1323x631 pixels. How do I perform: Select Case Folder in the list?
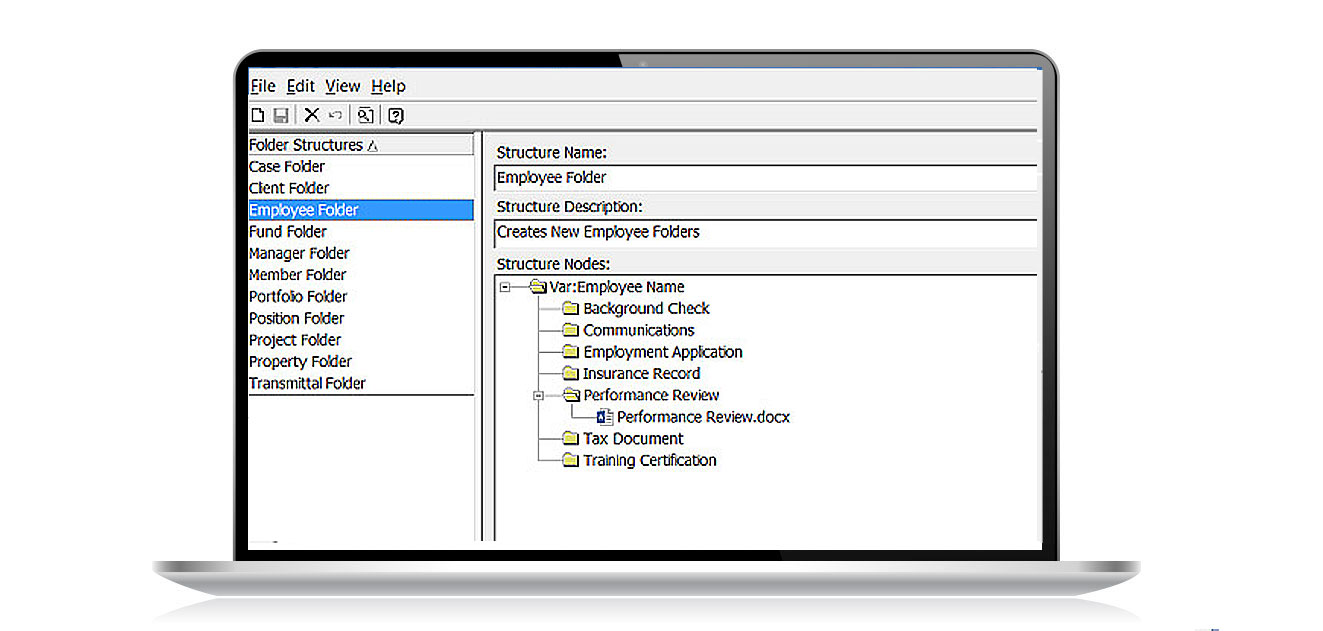287,167
